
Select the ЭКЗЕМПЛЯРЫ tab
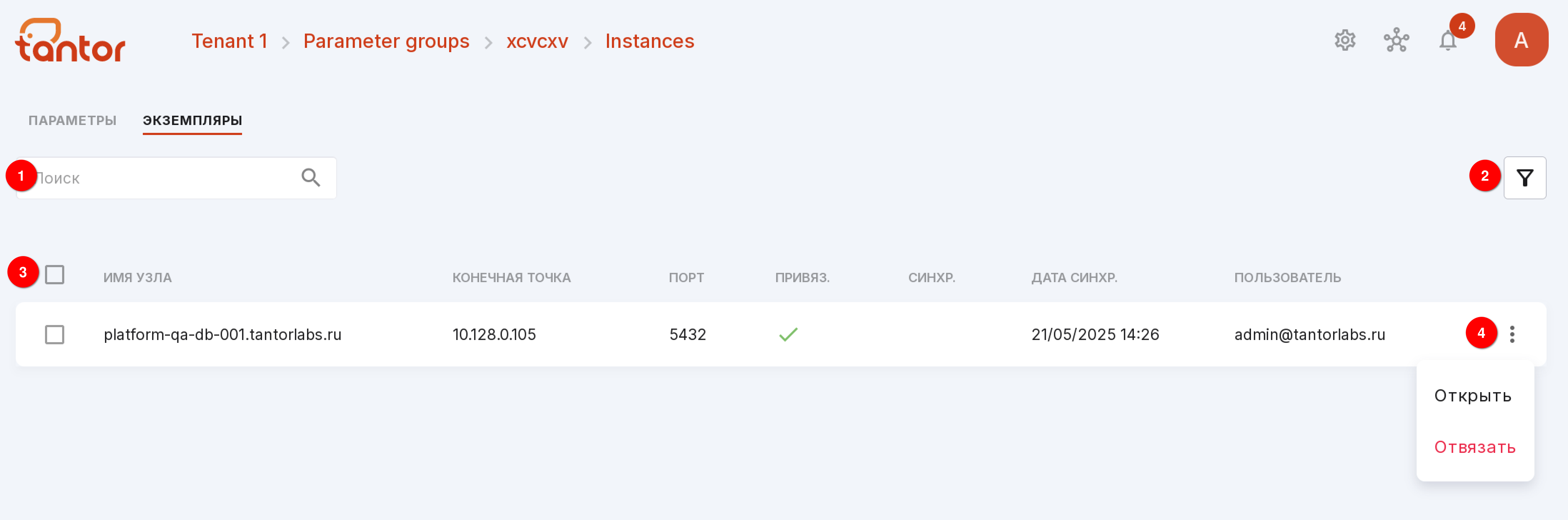pos(192,121)
